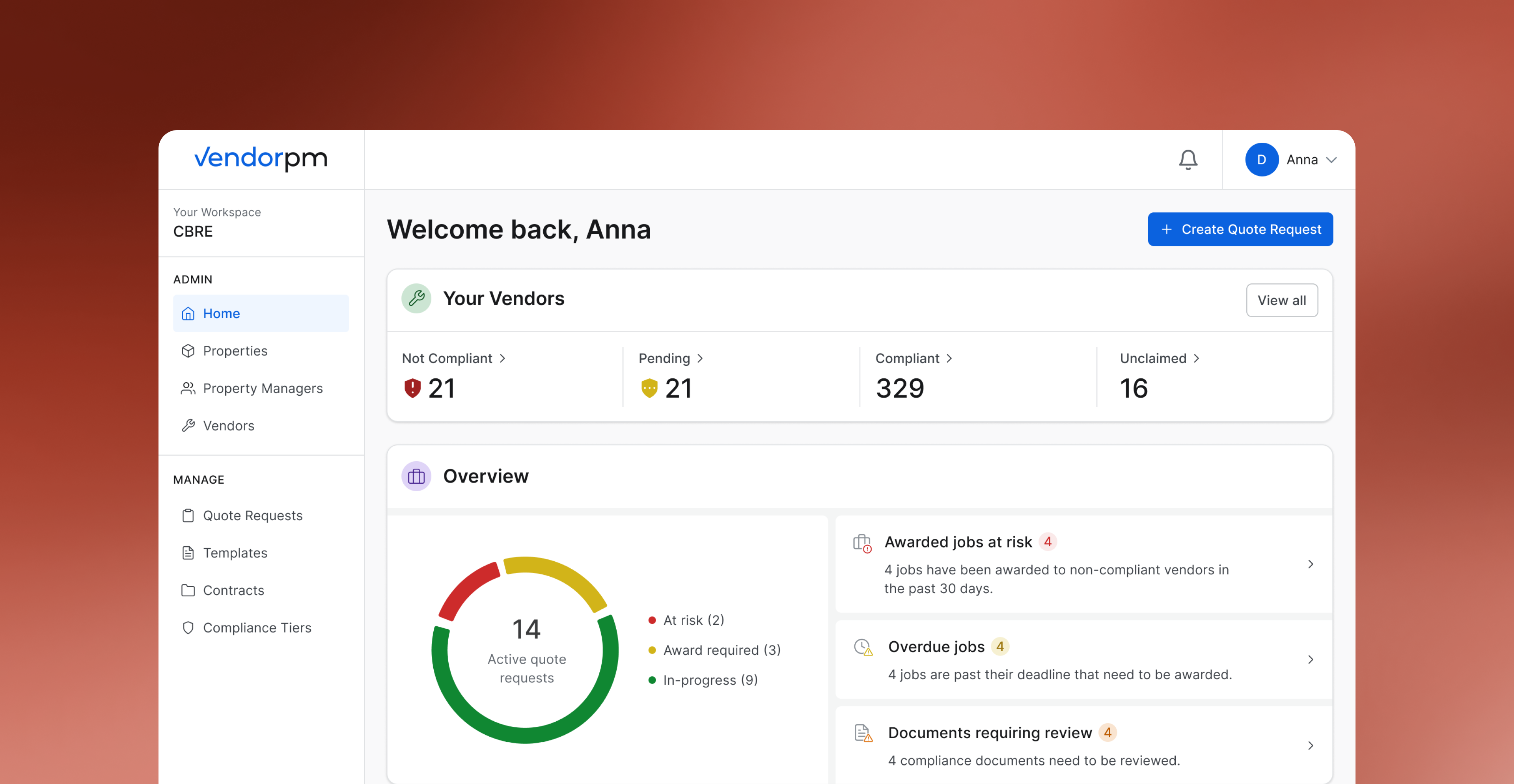Click the Awarded jobs at risk icon
1514x784 pixels.
[861, 542]
